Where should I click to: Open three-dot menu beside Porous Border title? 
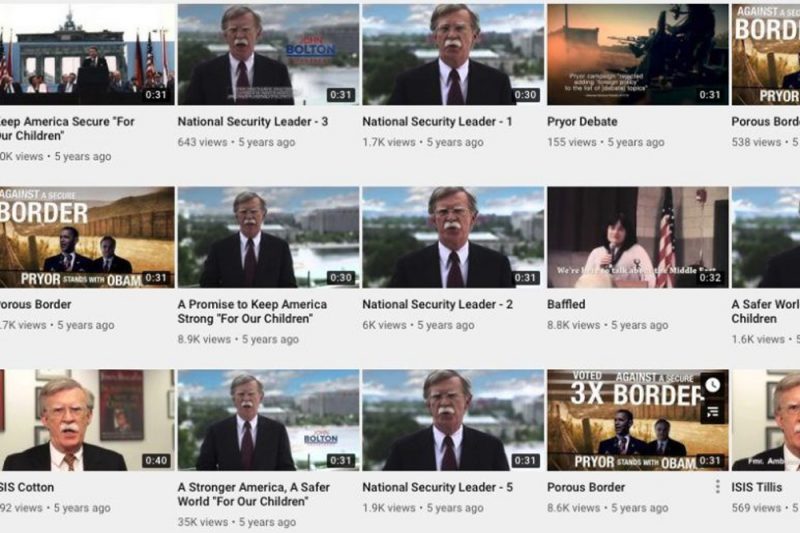tap(717, 487)
